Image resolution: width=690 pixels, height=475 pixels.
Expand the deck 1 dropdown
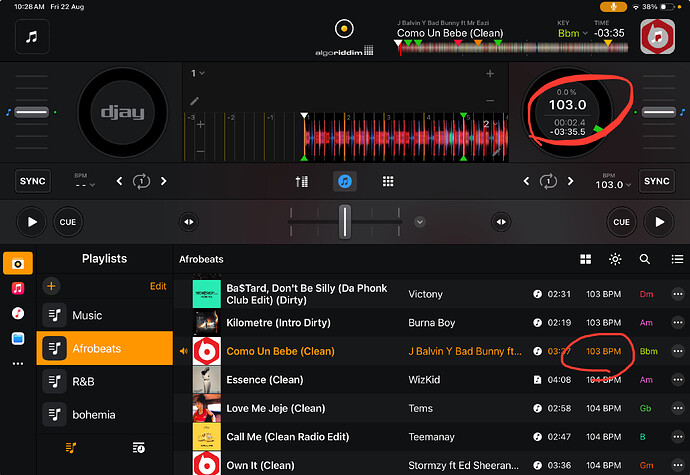pyautogui.click(x=198, y=73)
